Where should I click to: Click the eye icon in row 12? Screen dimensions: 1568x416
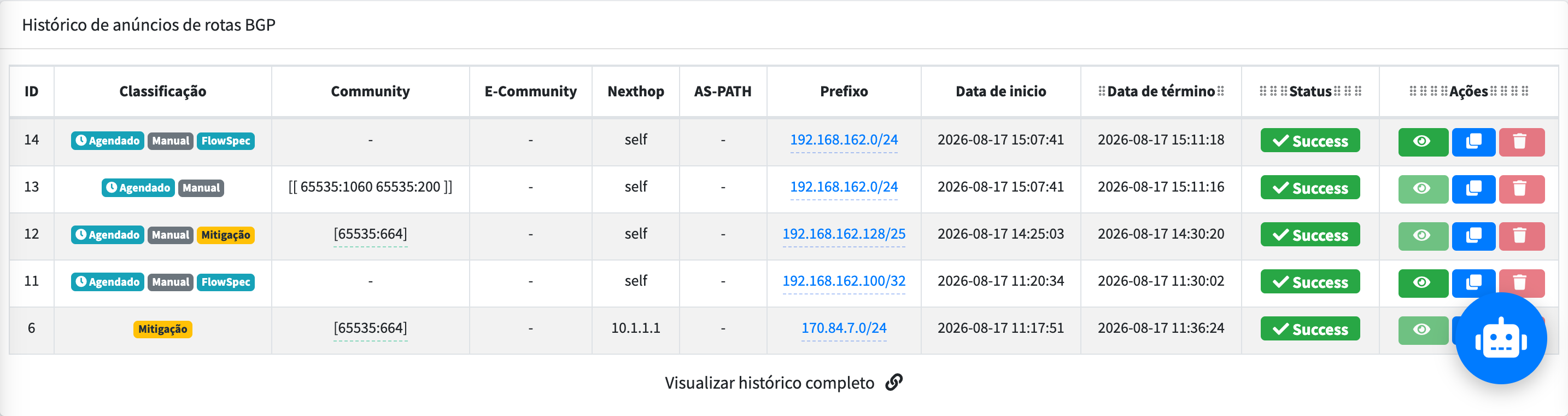(x=1423, y=236)
